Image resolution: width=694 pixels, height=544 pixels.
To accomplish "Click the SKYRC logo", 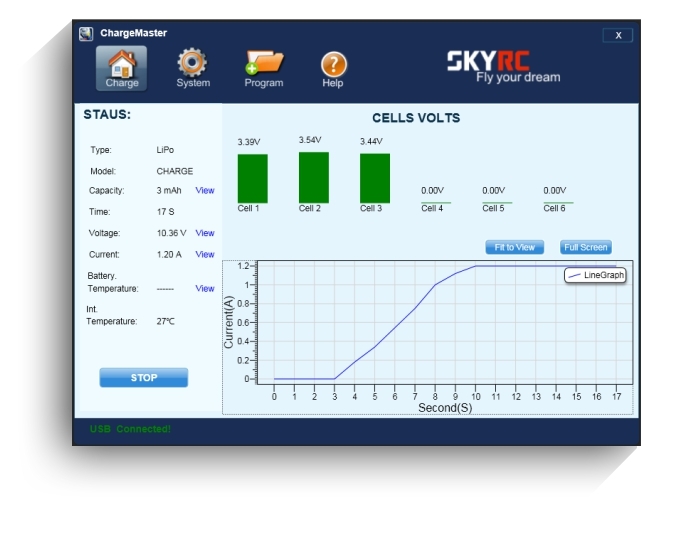I will coord(502,67).
